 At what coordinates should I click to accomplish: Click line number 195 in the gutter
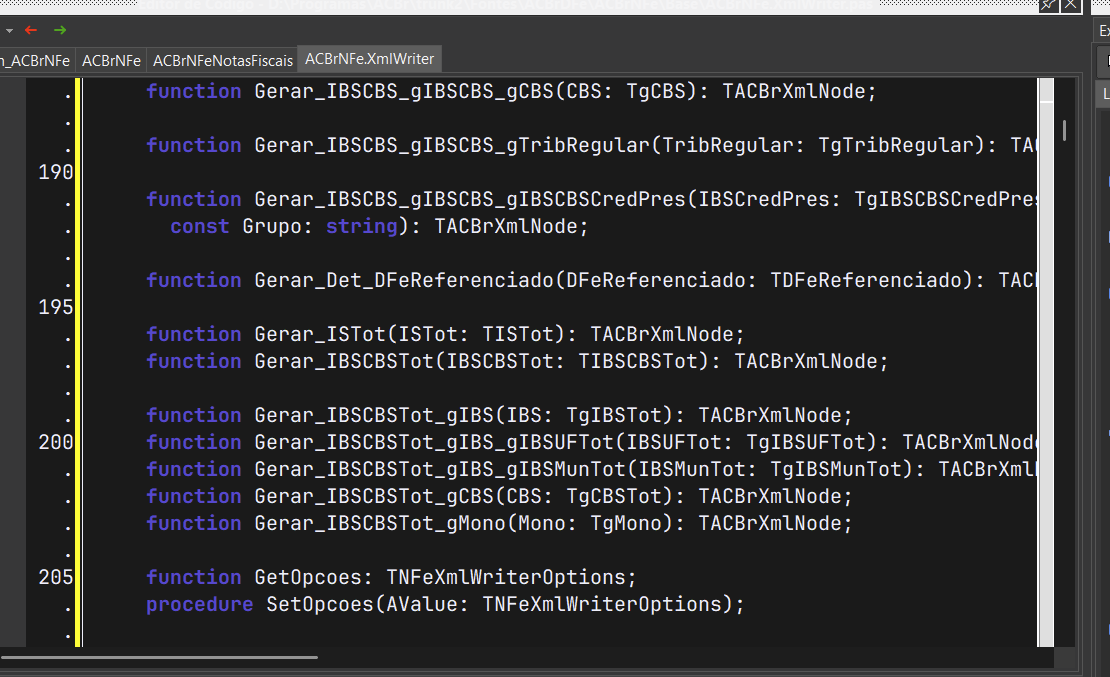click(x=55, y=307)
